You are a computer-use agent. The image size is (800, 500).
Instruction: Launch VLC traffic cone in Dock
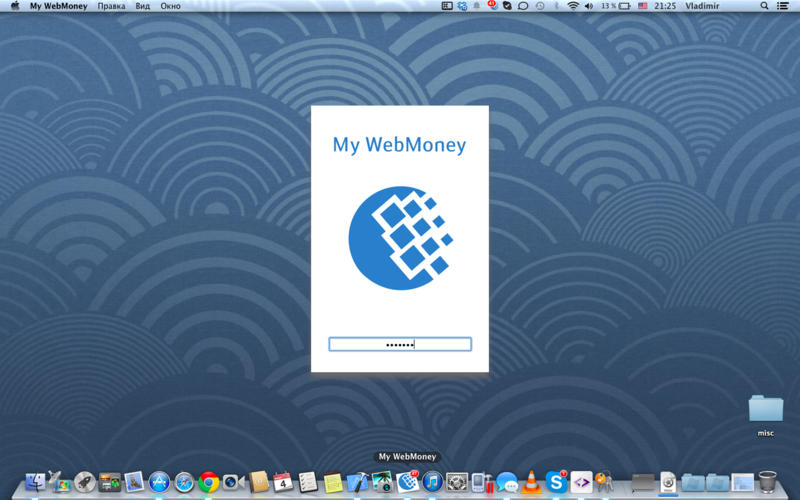pos(531,482)
